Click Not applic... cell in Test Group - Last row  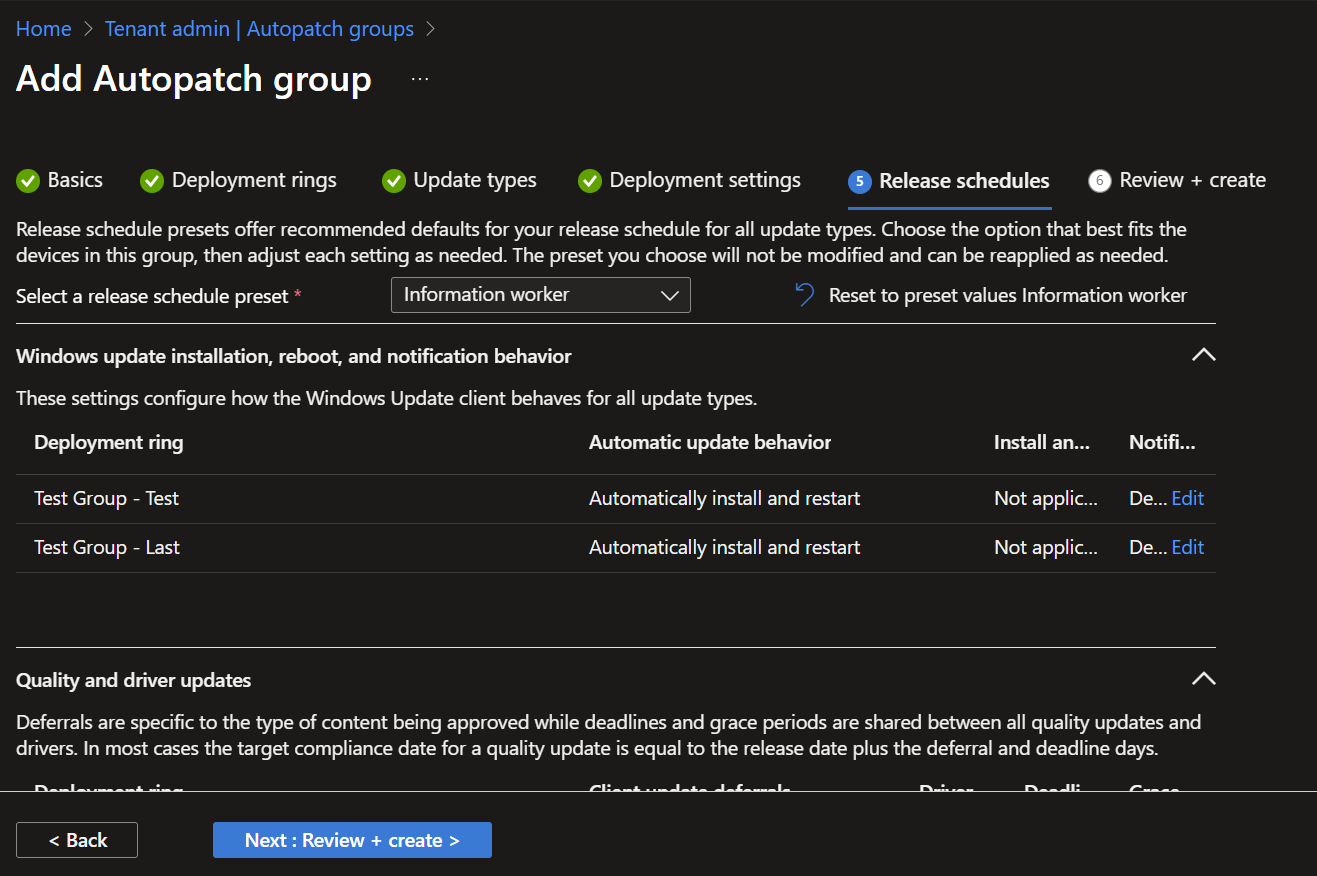click(x=1046, y=547)
